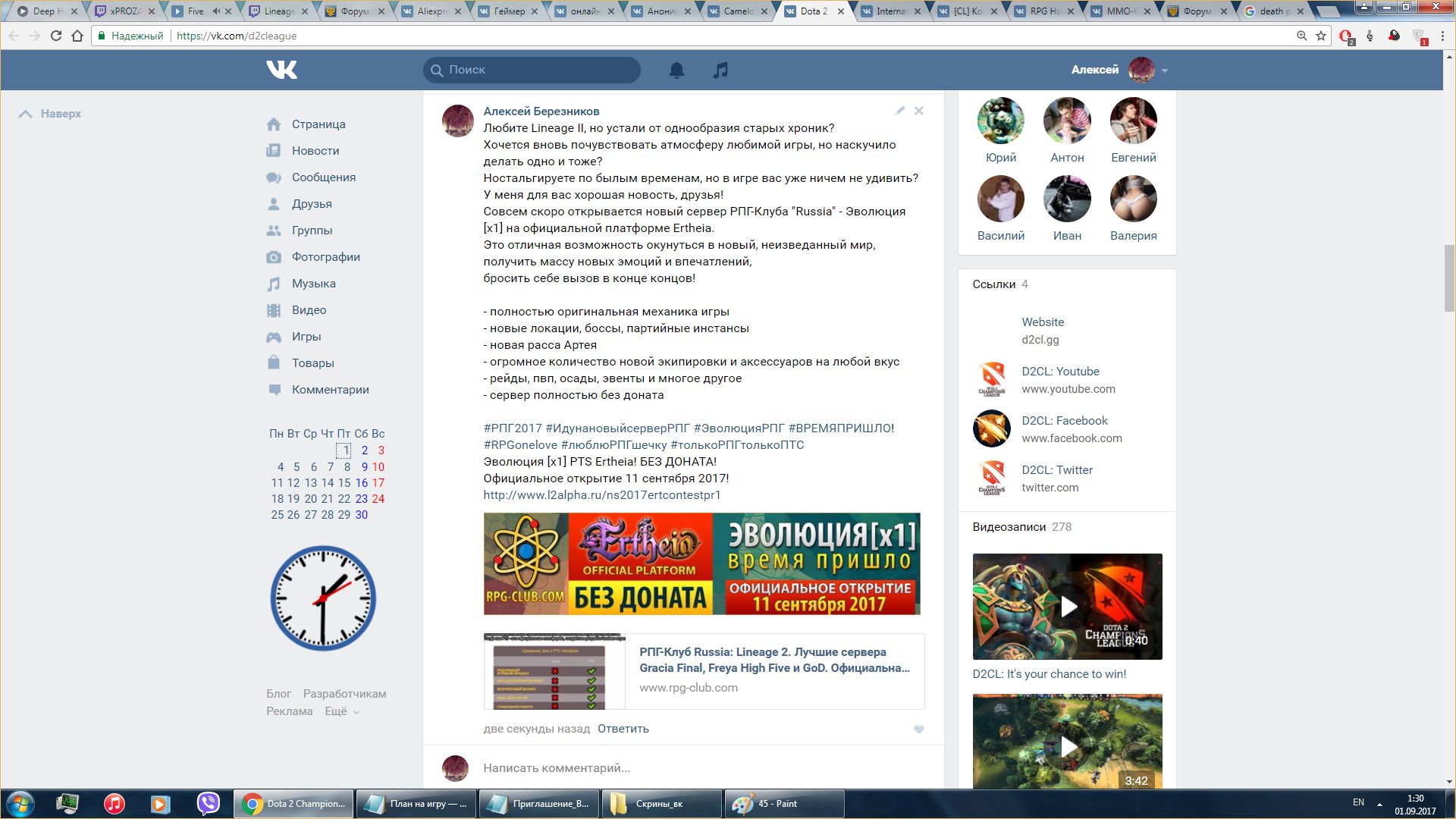1456x819 pixels.
Task: Open Антон member avatar
Action: click(x=1067, y=120)
